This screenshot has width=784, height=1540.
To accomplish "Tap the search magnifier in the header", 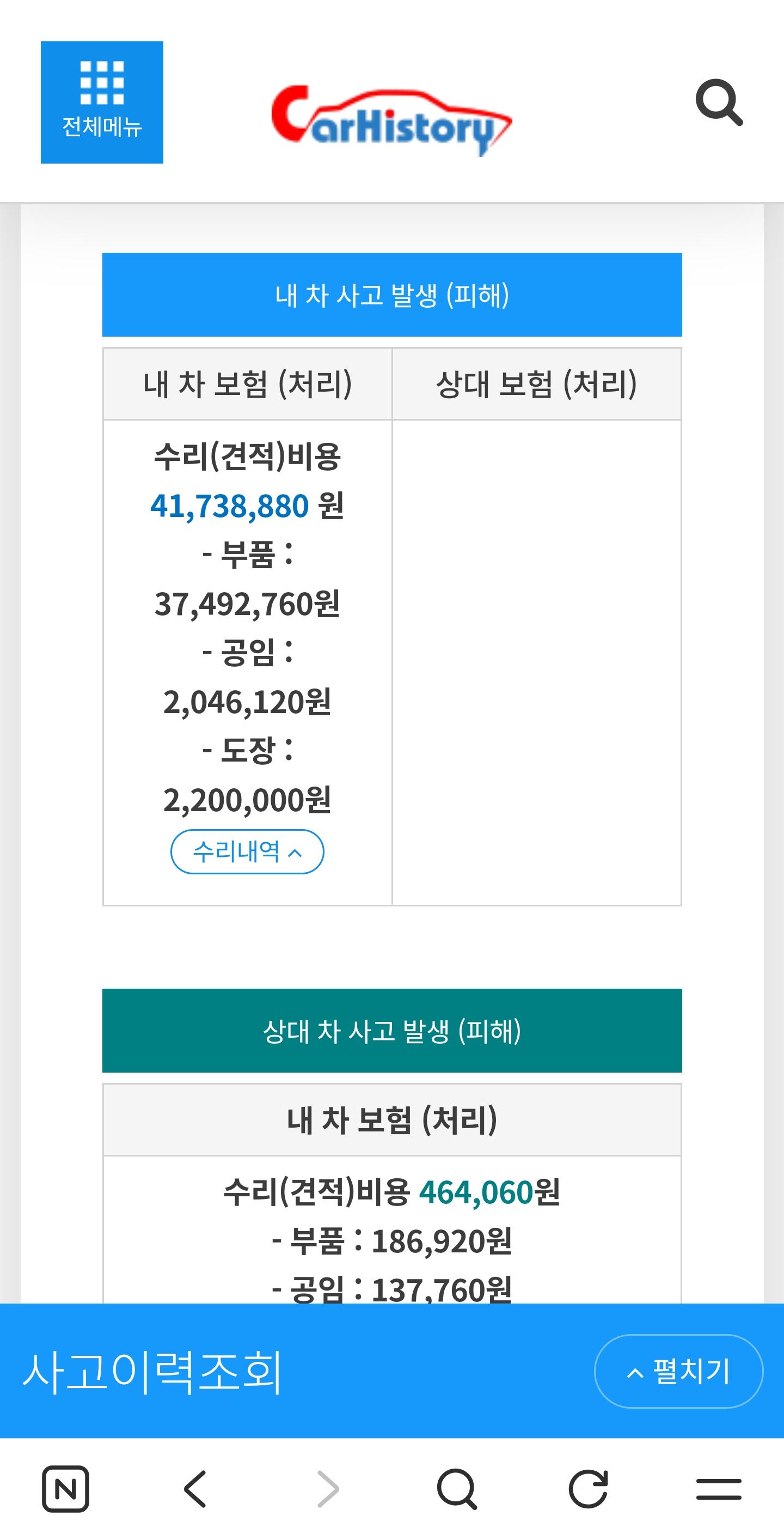I will [x=719, y=102].
